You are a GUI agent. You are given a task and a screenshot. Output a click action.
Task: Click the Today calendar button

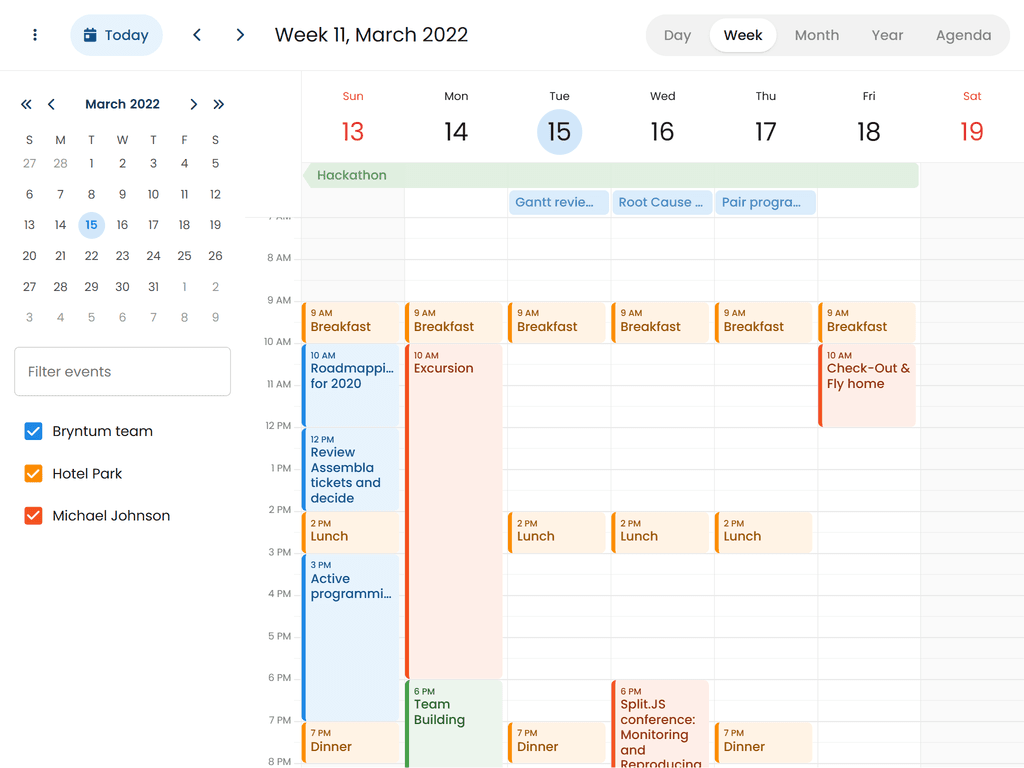116,35
